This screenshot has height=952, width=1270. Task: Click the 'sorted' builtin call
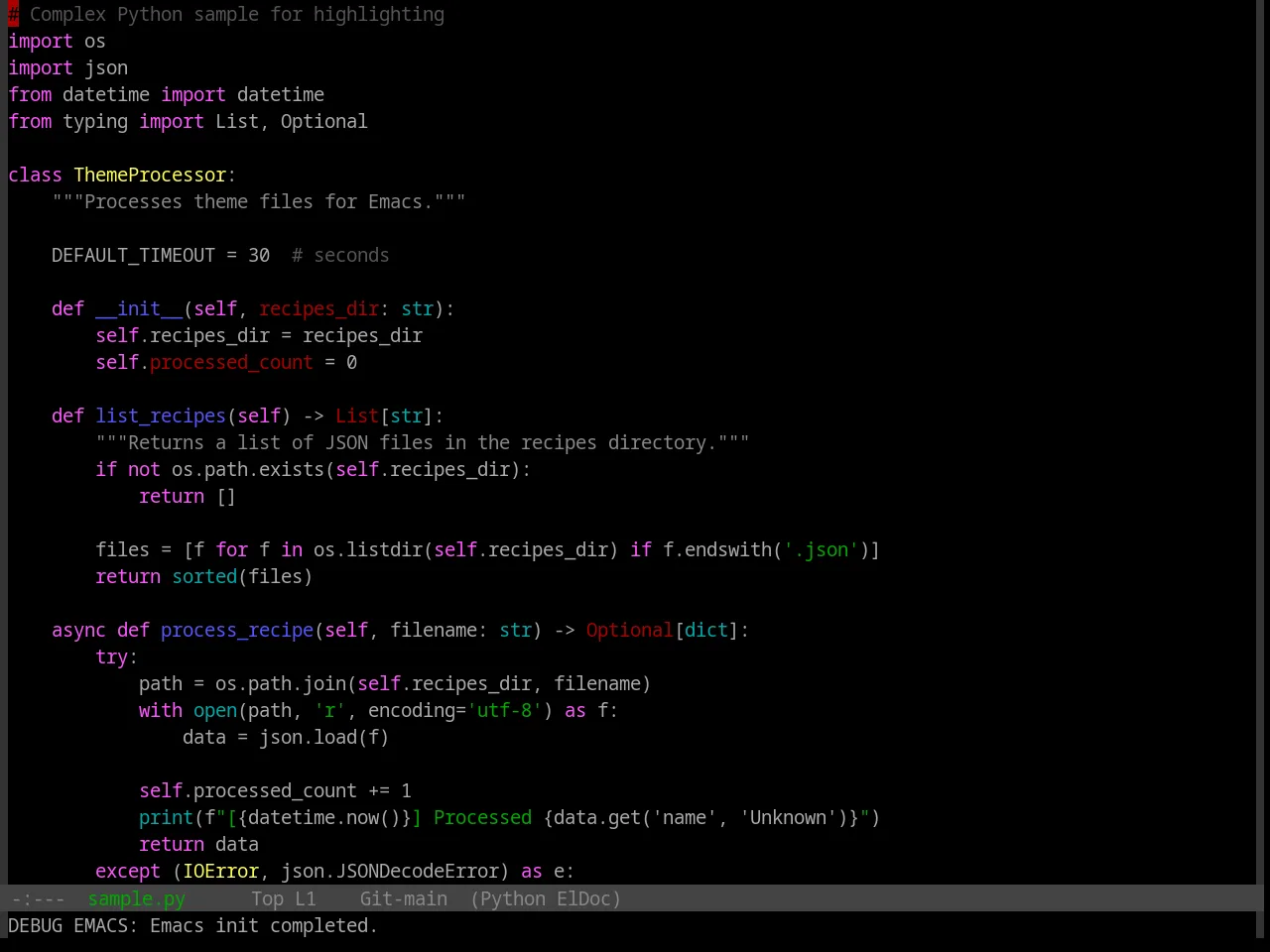point(204,576)
